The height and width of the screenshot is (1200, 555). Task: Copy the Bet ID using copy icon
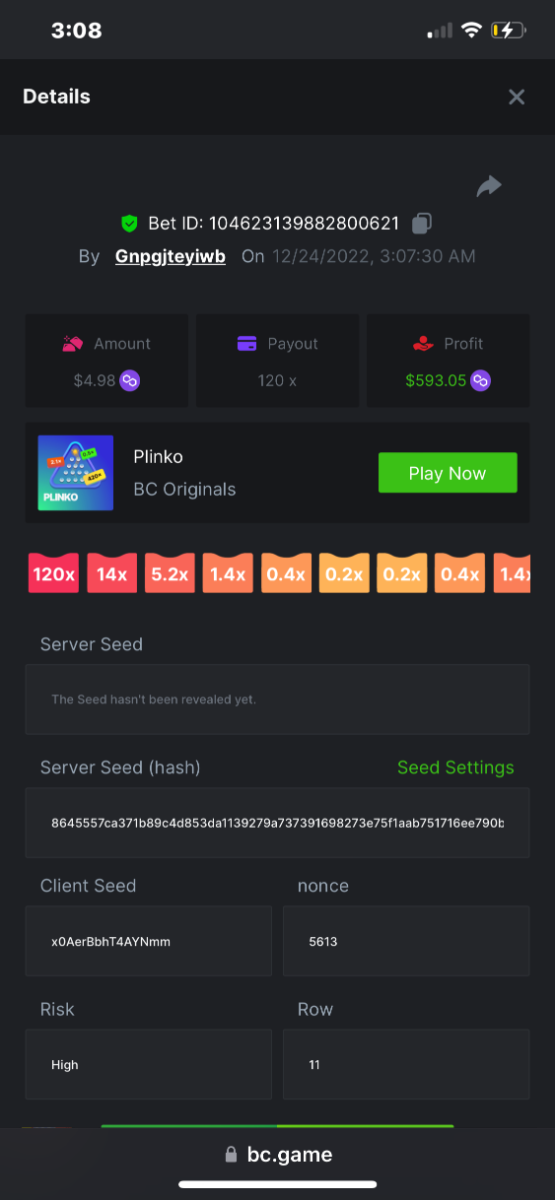[422, 223]
